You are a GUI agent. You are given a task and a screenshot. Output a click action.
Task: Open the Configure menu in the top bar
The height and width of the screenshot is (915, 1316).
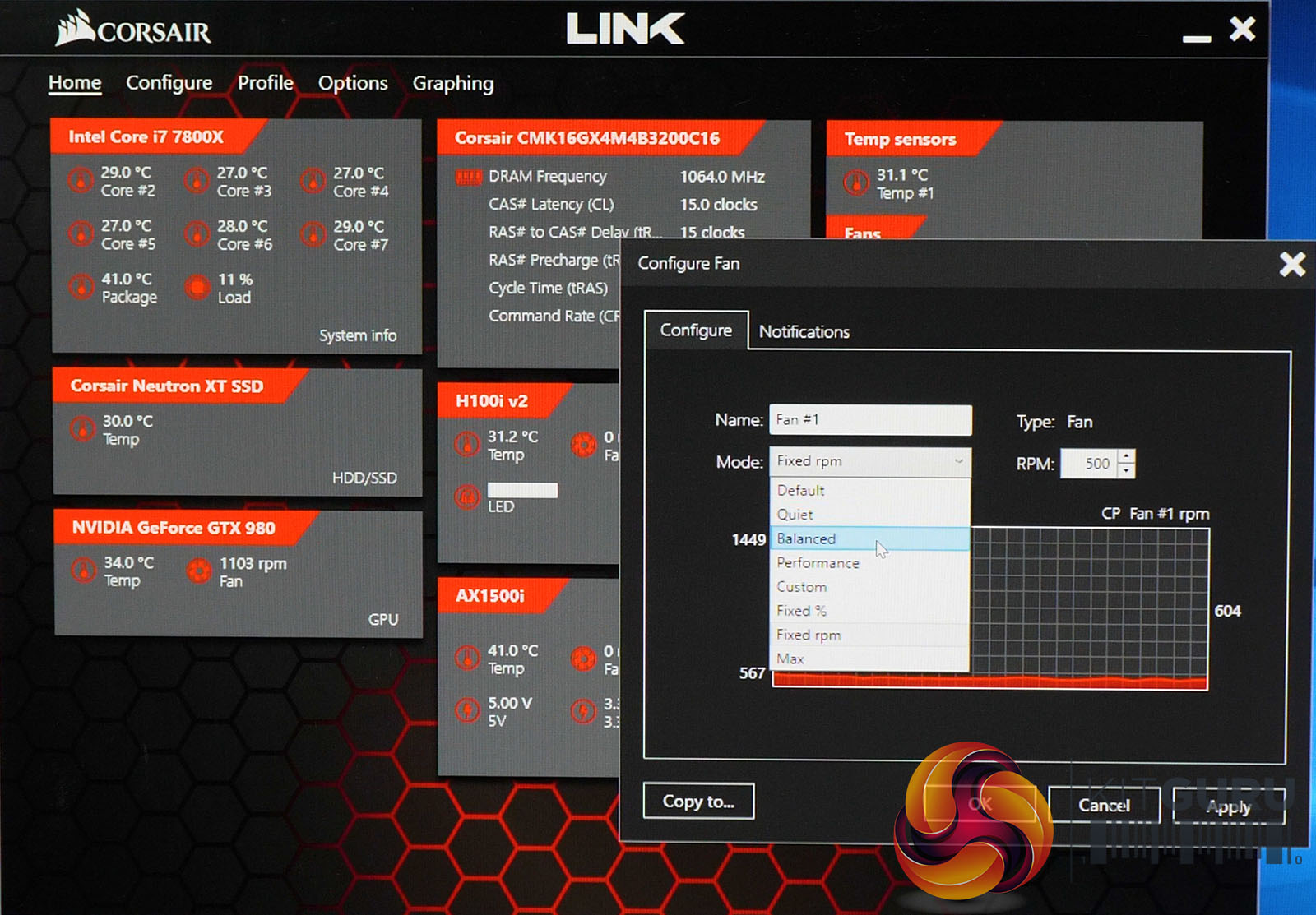pyautogui.click(x=169, y=83)
